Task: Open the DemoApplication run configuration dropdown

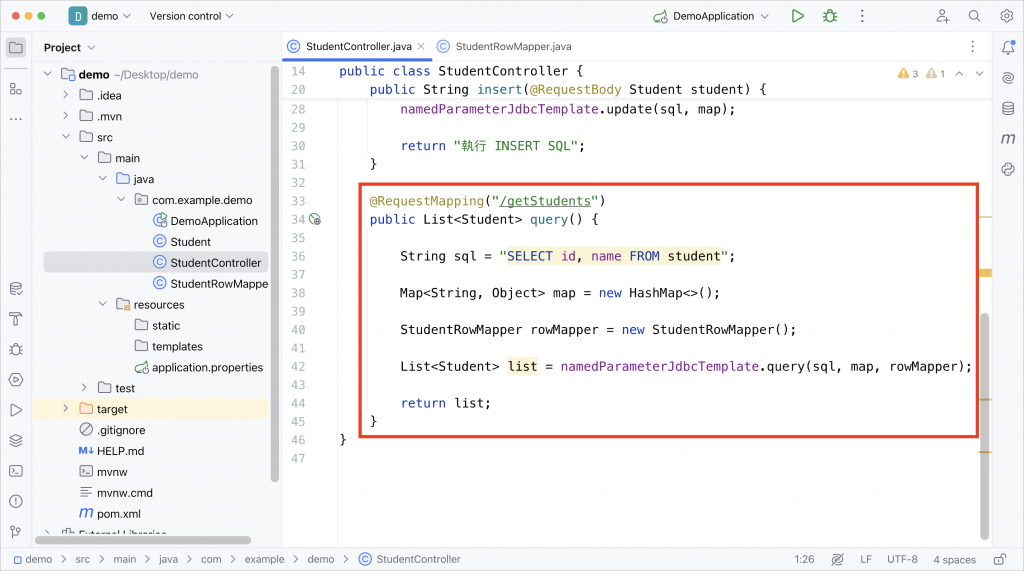Action: click(712, 16)
